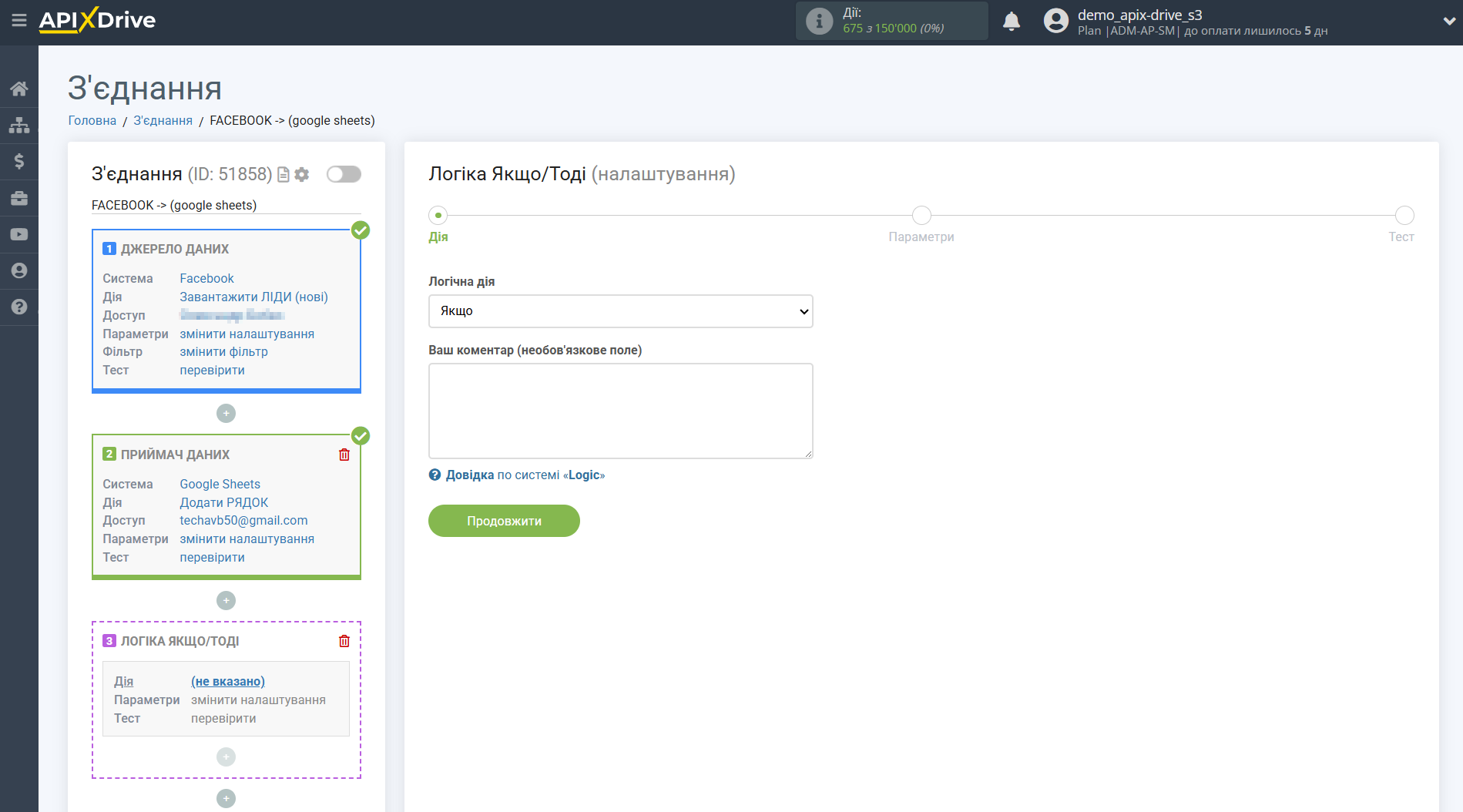
Task: Select the Параметри step marker
Action: (x=921, y=215)
